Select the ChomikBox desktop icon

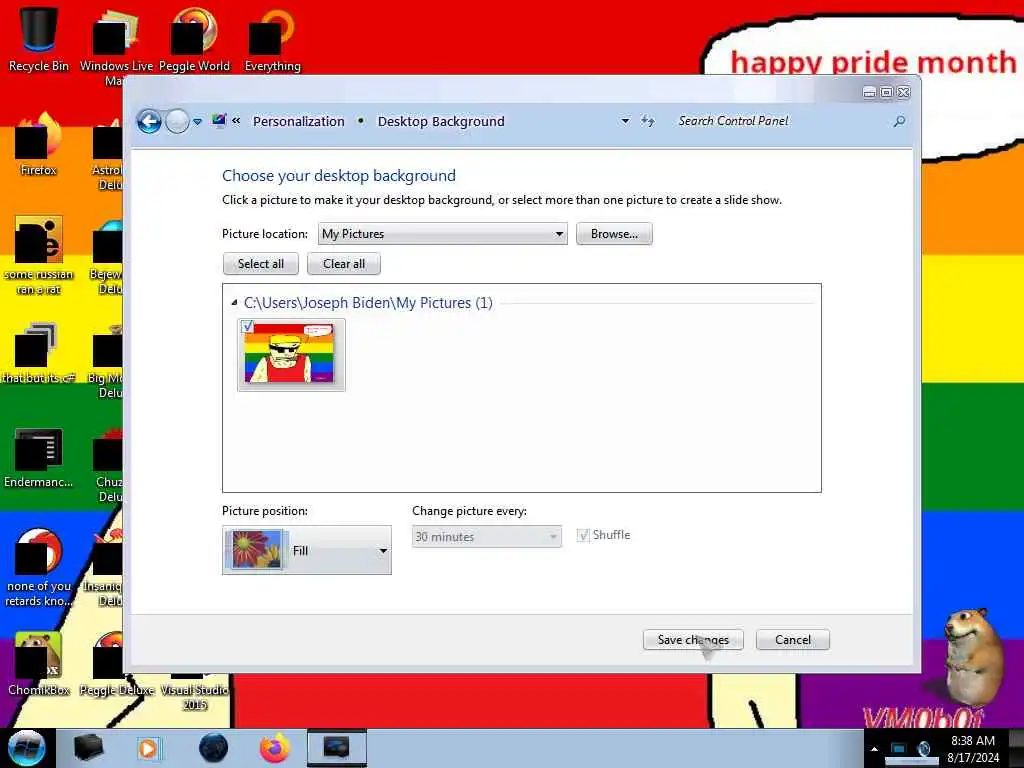tap(39, 663)
